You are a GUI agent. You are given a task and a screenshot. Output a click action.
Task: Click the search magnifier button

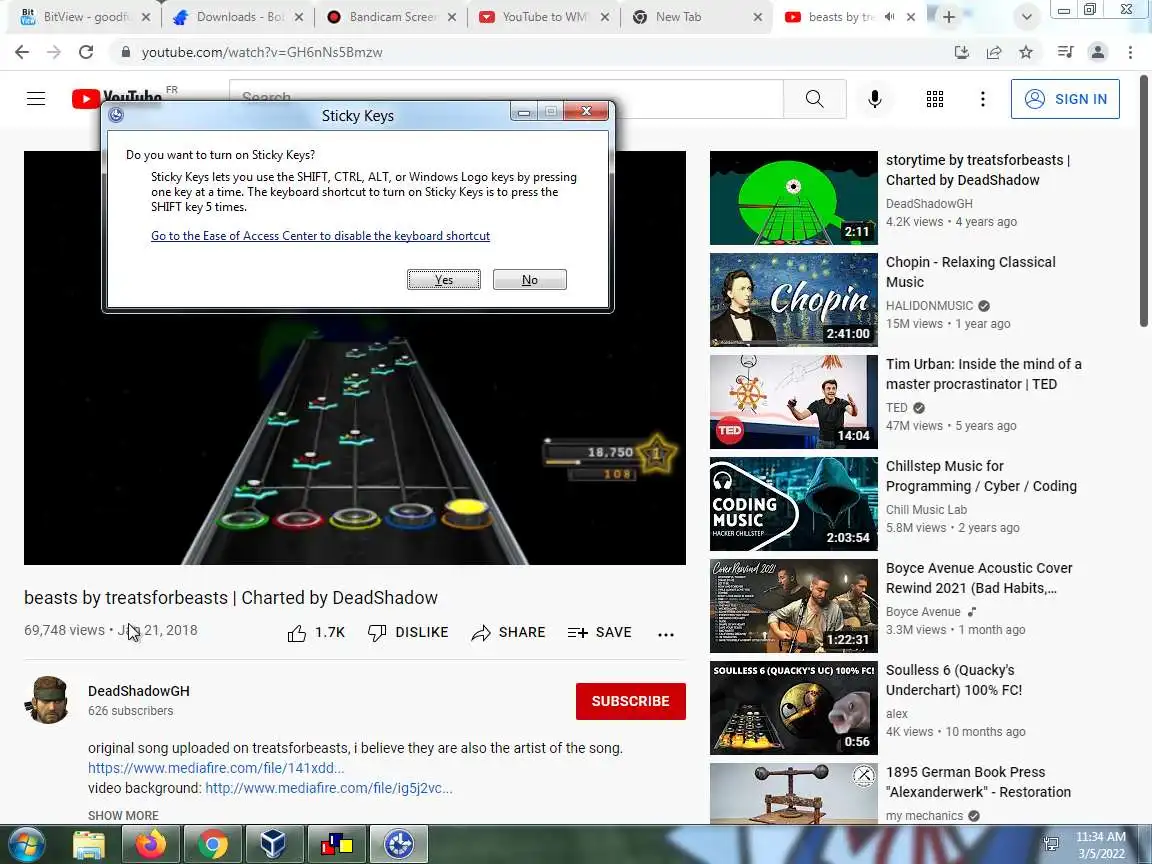(814, 98)
